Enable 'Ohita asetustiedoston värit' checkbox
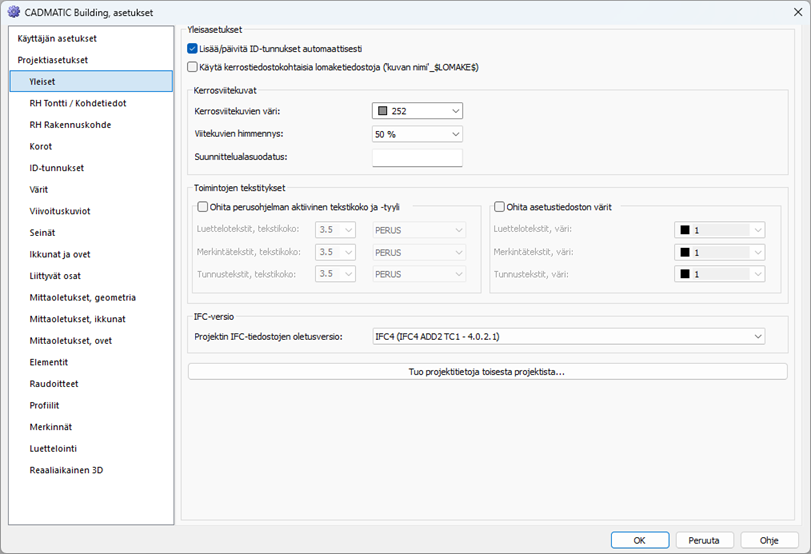 [x=500, y=207]
